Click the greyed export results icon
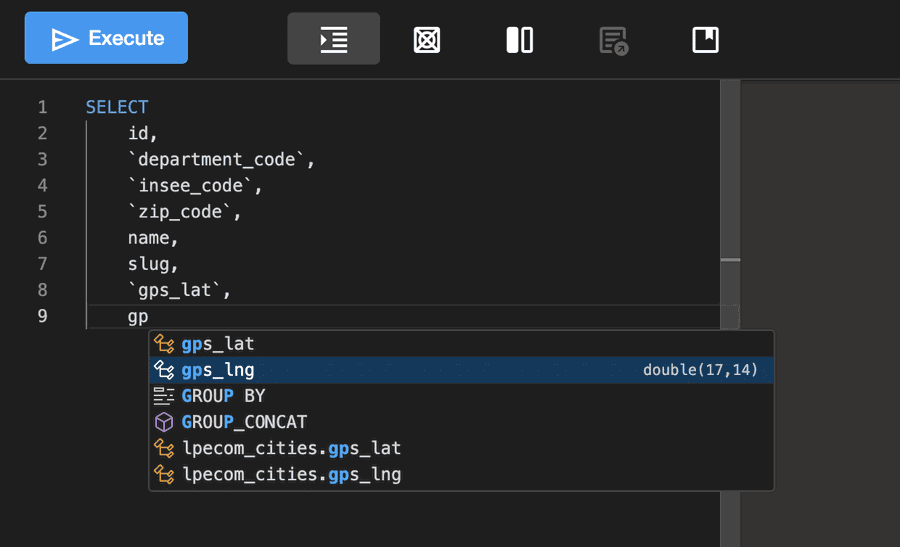 pyautogui.click(x=613, y=41)
